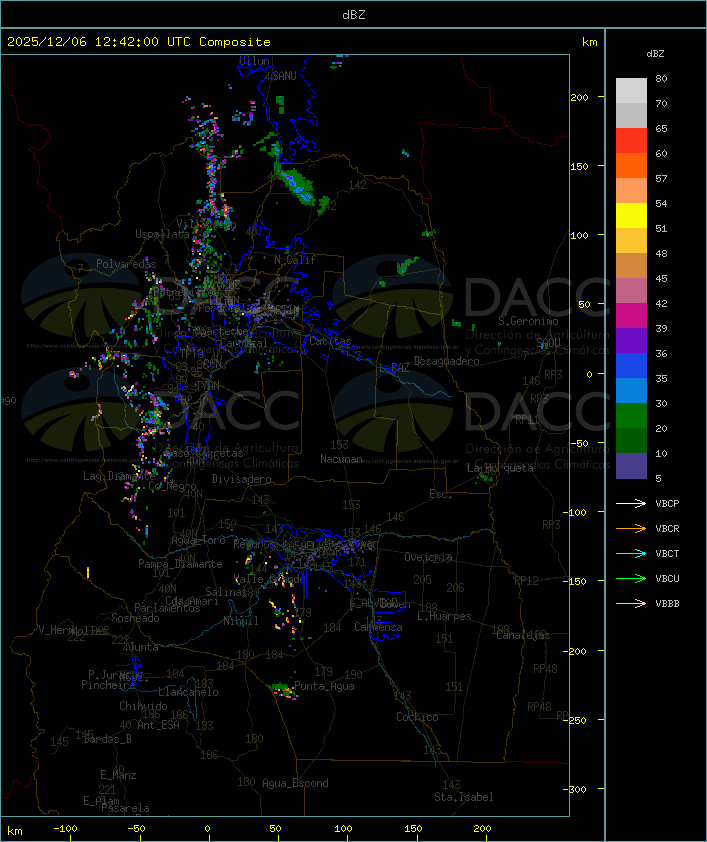Click the S.Geronimo place label
The image size is (707, 842).
(x=528, y=321)
